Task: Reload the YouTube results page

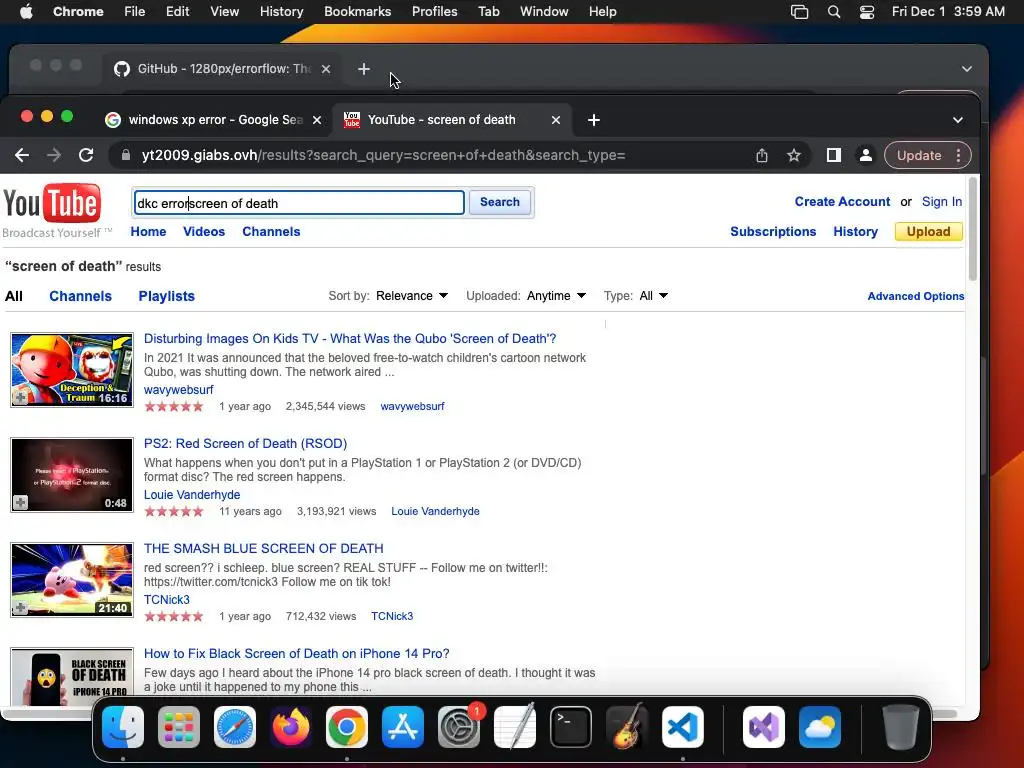Action: tap(86, 155)
